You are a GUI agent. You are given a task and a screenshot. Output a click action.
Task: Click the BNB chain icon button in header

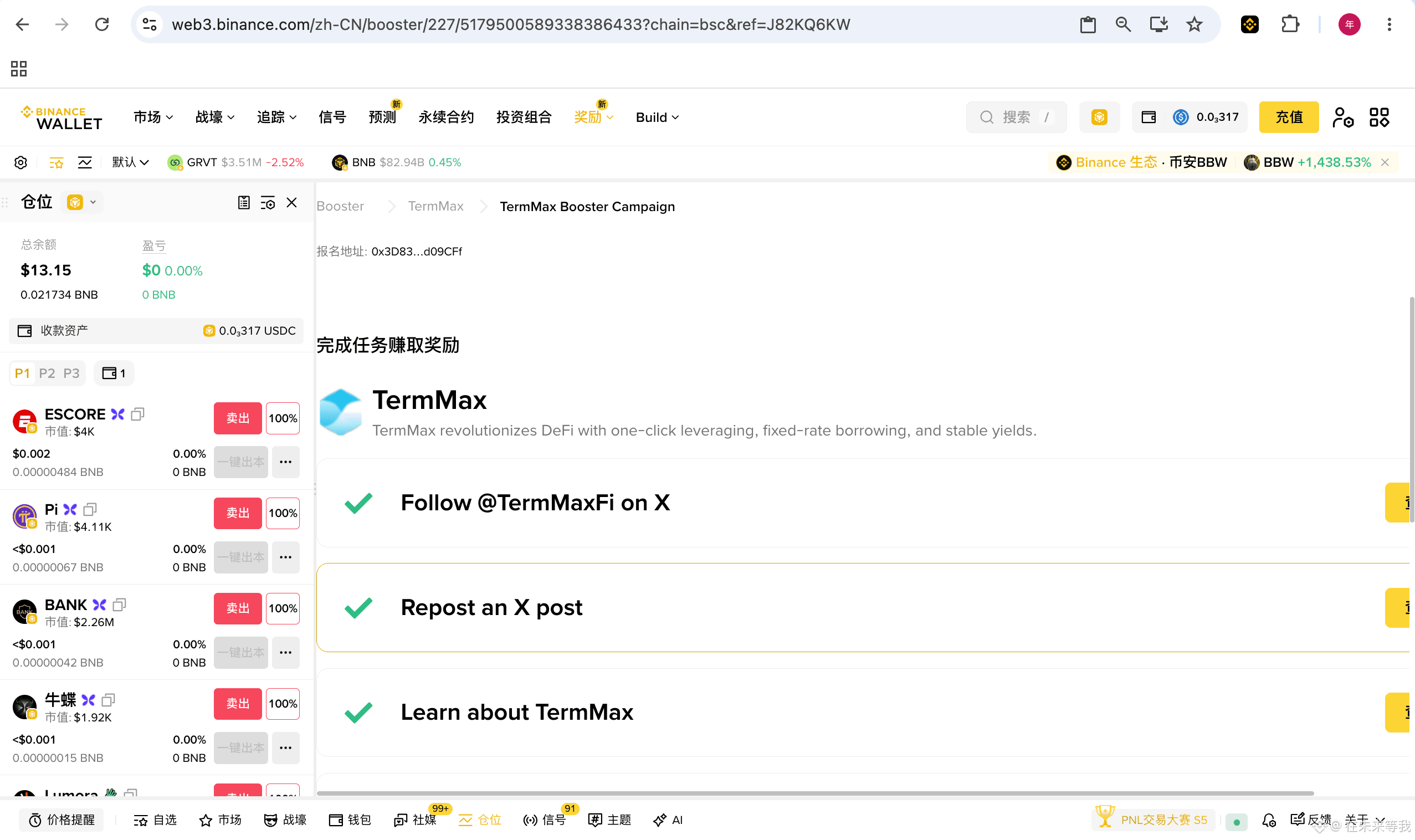click(x=1099, y=117)
